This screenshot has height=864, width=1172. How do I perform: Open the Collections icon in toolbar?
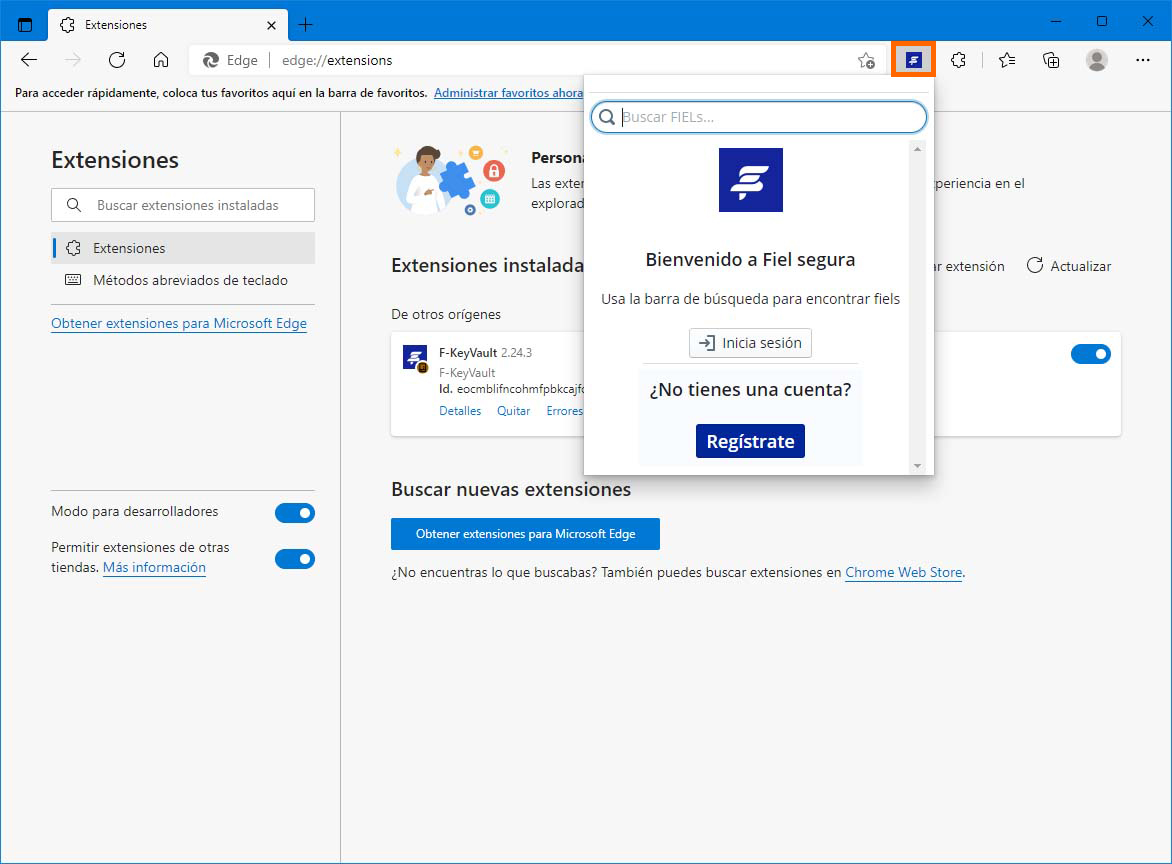click(1051, 60)
